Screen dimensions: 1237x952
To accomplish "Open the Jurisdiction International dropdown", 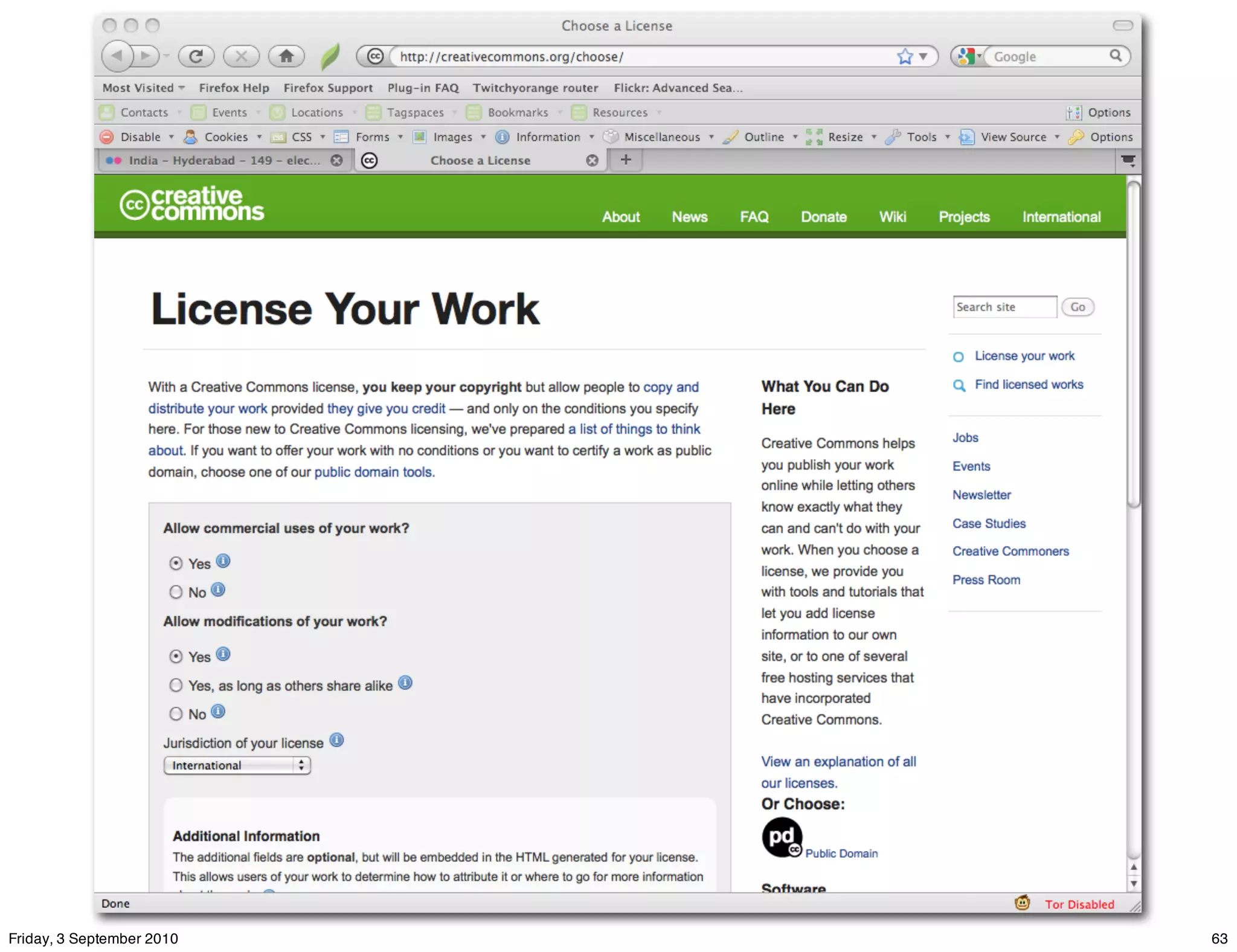I will pyautogui.click(x=237, y=766).
